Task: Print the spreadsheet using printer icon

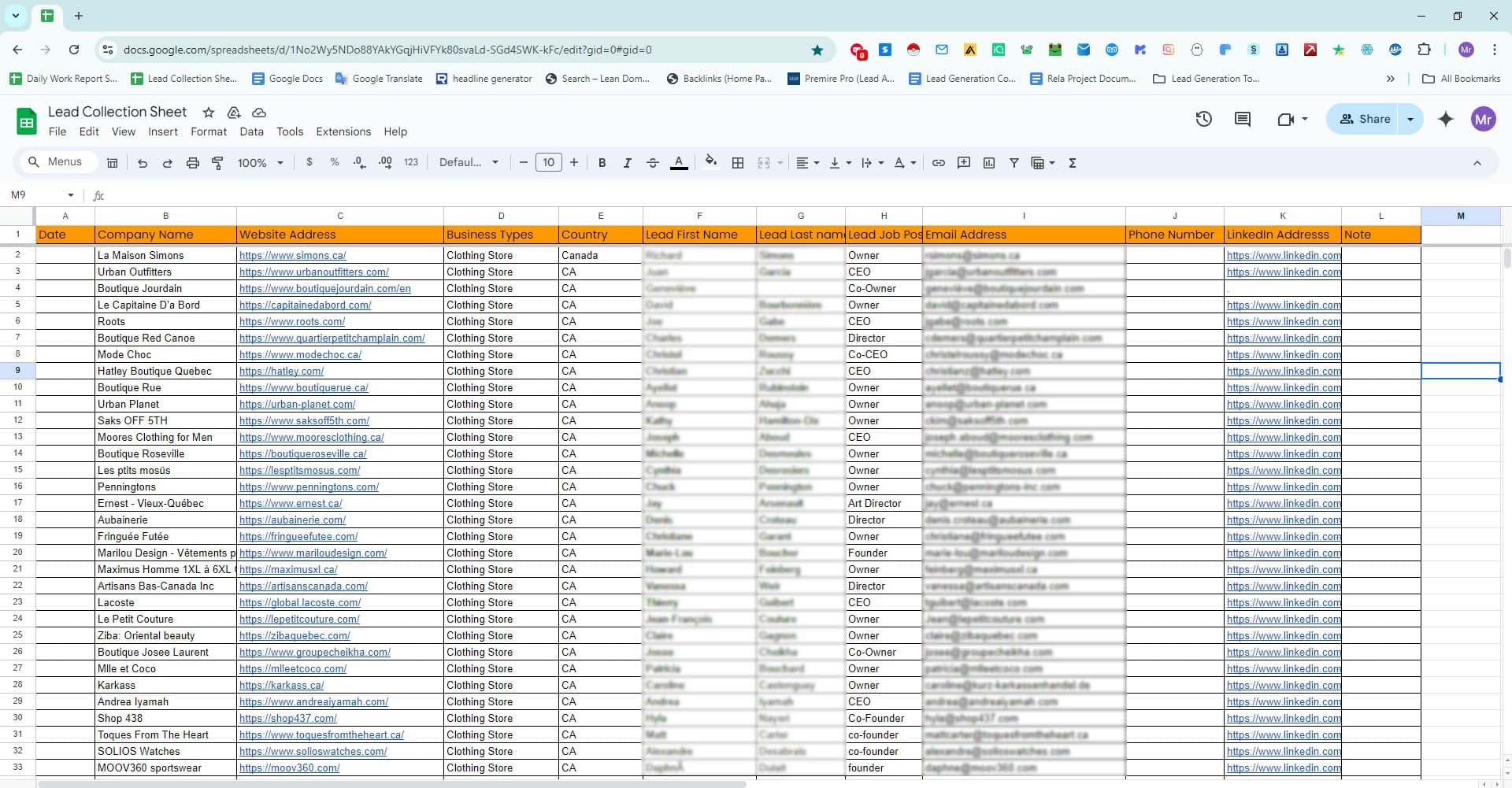Action: 192,163
